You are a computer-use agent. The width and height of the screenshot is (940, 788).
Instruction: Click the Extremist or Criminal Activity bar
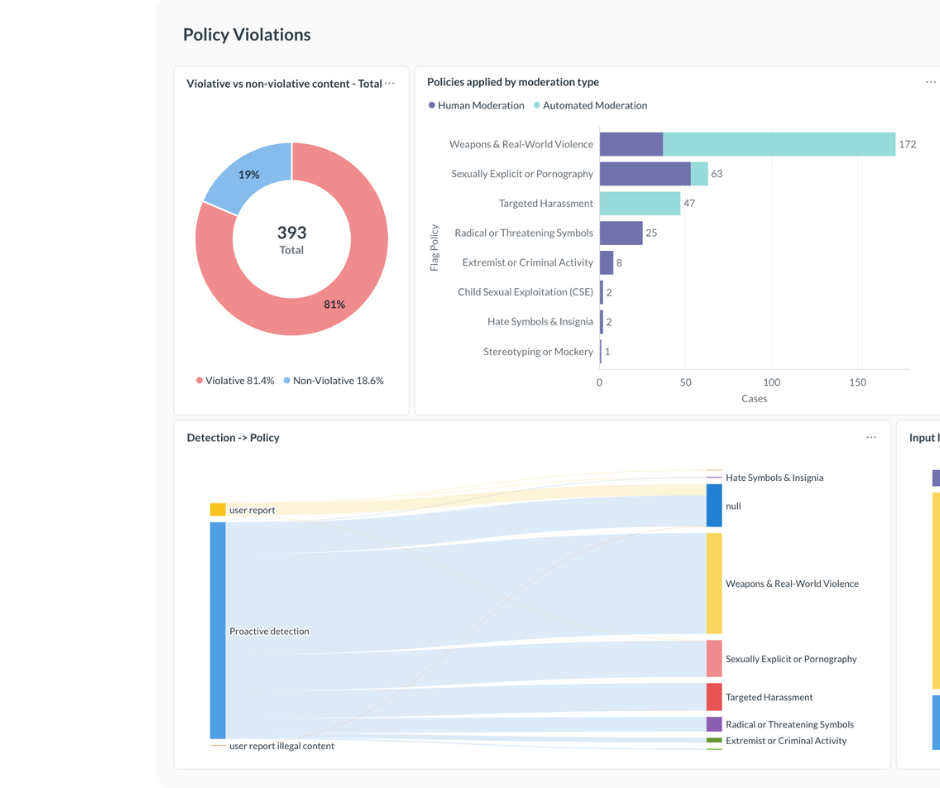(606, 262)
